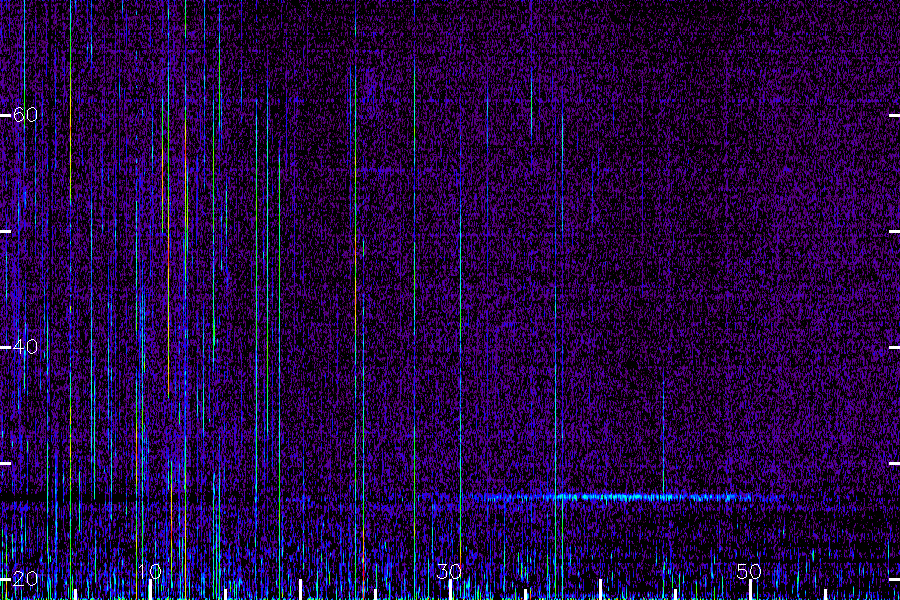Click the vertical axis label 60
The image size is (900, 600).
25,115
